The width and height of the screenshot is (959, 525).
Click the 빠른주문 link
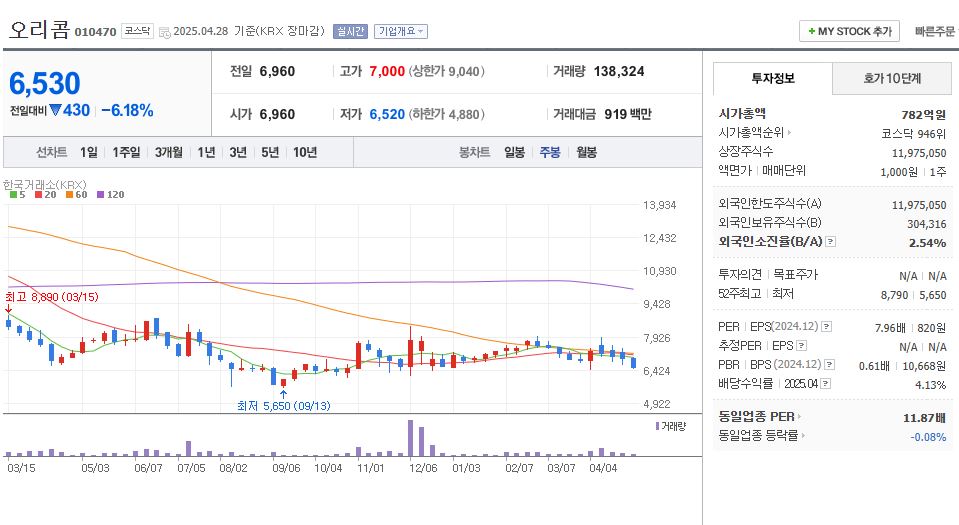coord(935,31)
